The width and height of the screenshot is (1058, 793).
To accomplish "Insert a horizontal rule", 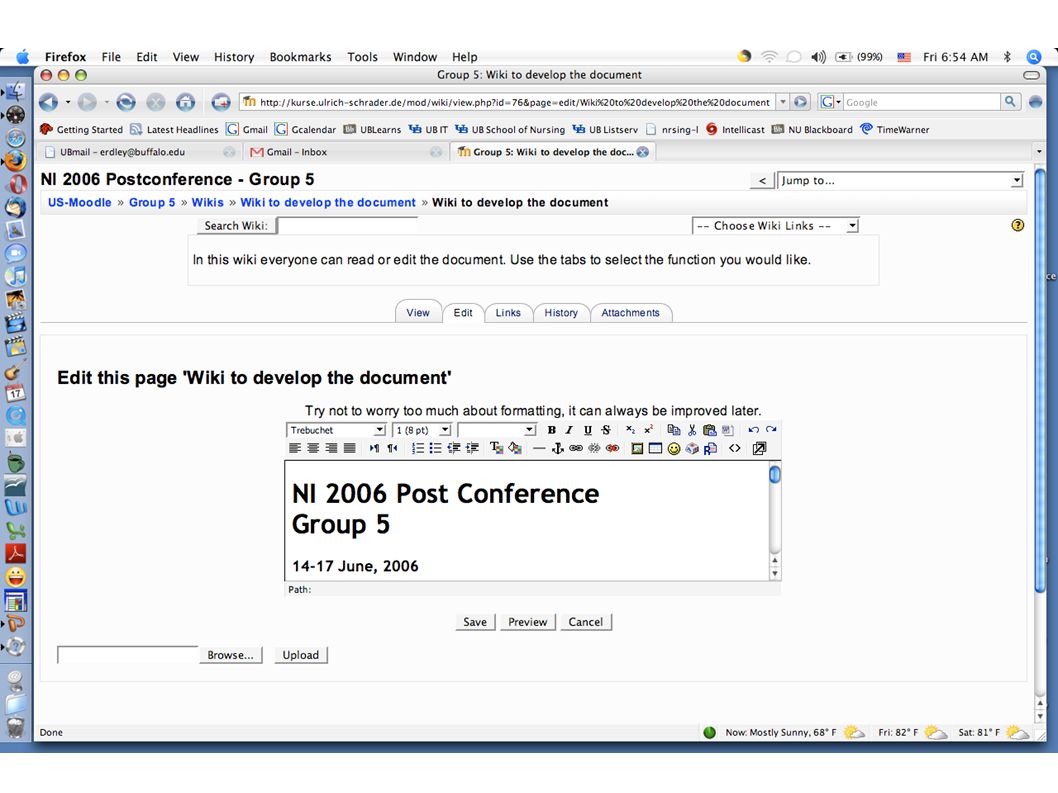I will click(539, 448).
